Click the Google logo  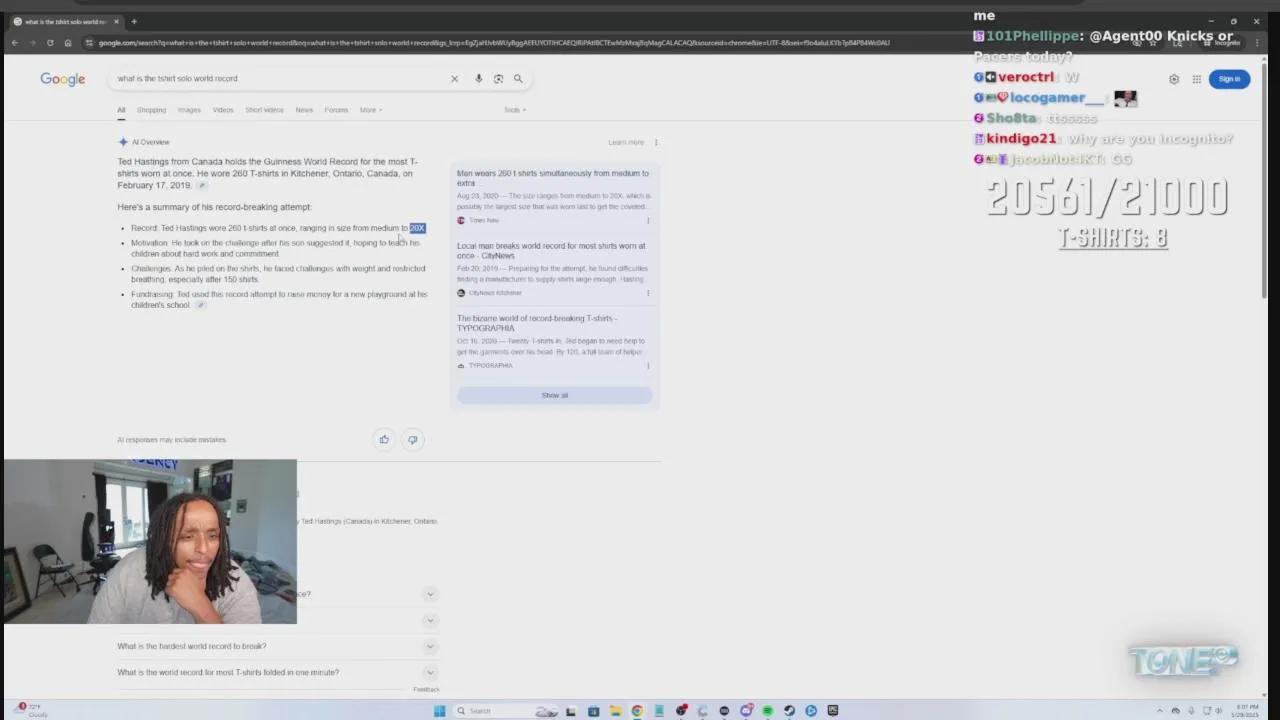[x=62, y=79]
